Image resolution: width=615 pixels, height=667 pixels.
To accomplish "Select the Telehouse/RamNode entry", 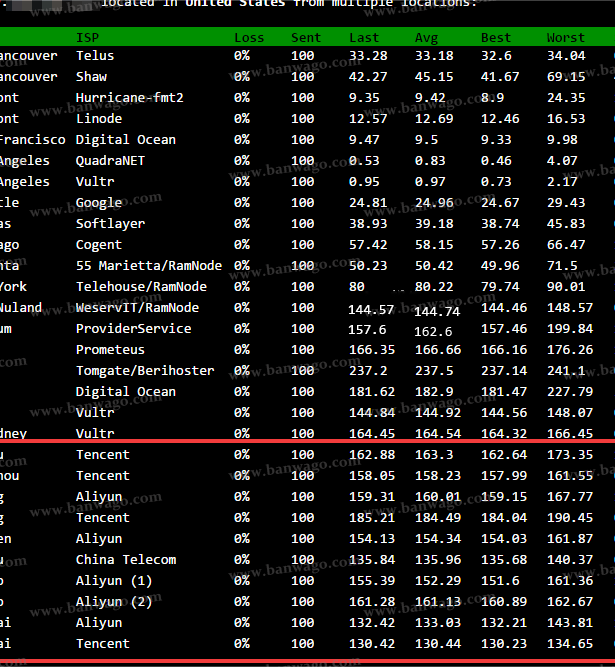I will pos(141,287).
